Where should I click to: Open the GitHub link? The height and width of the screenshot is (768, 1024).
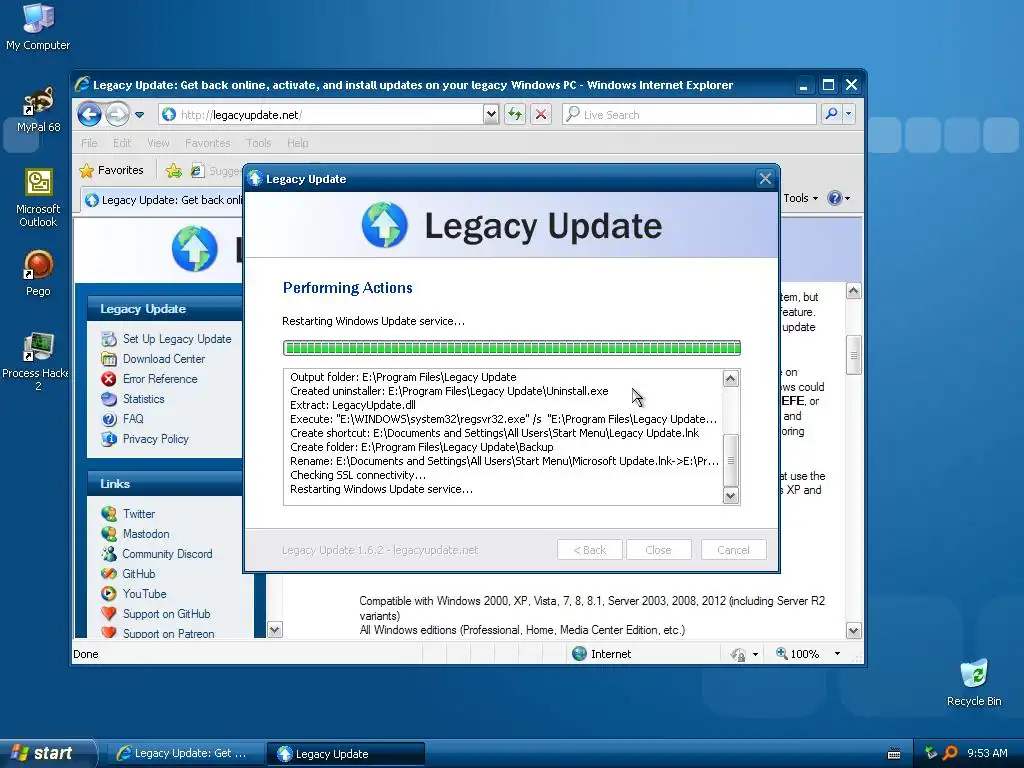click(139, 574)
